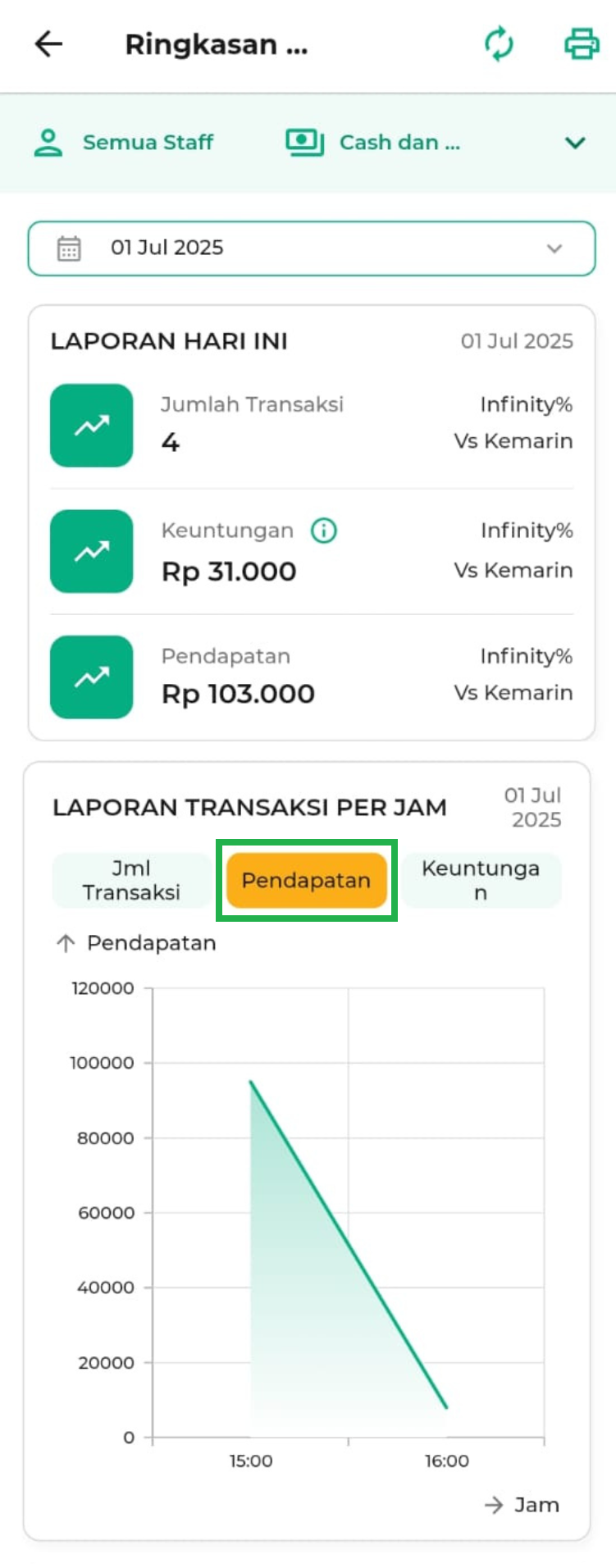Viewport: 616px width, 1568px height.
Task: Tap the Semua Staff person icon
Action: click(48, 143)
